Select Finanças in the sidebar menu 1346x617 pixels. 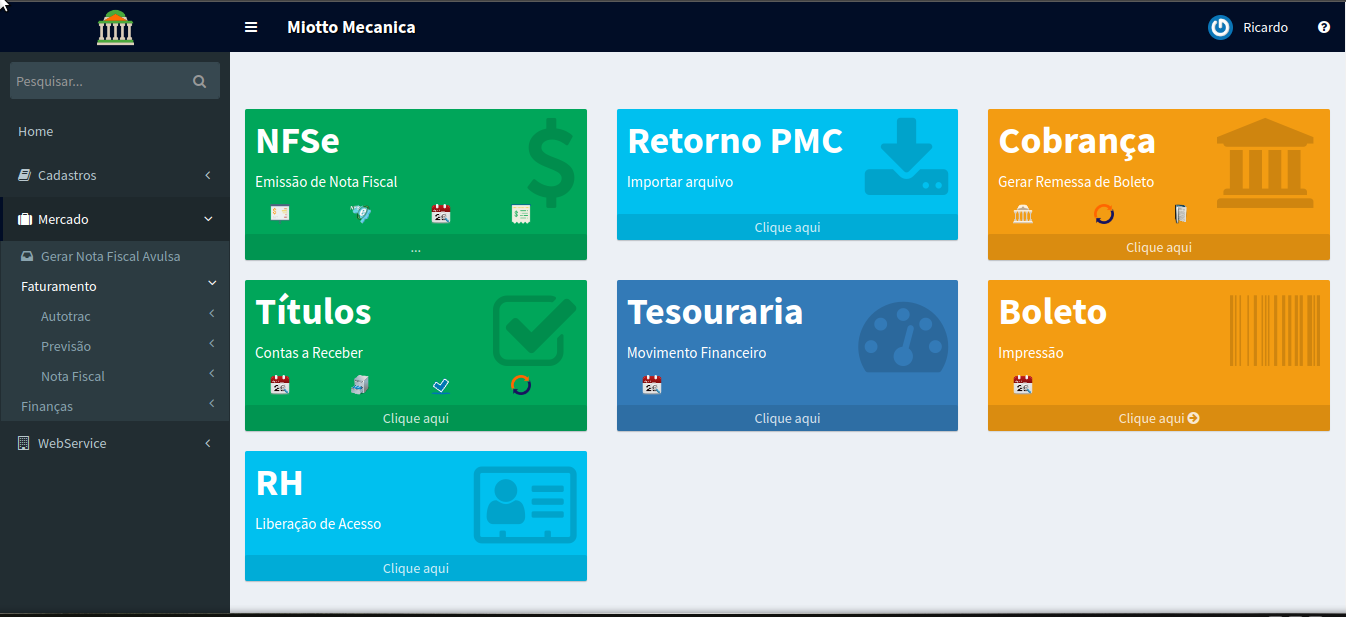[x=115, y=406]
